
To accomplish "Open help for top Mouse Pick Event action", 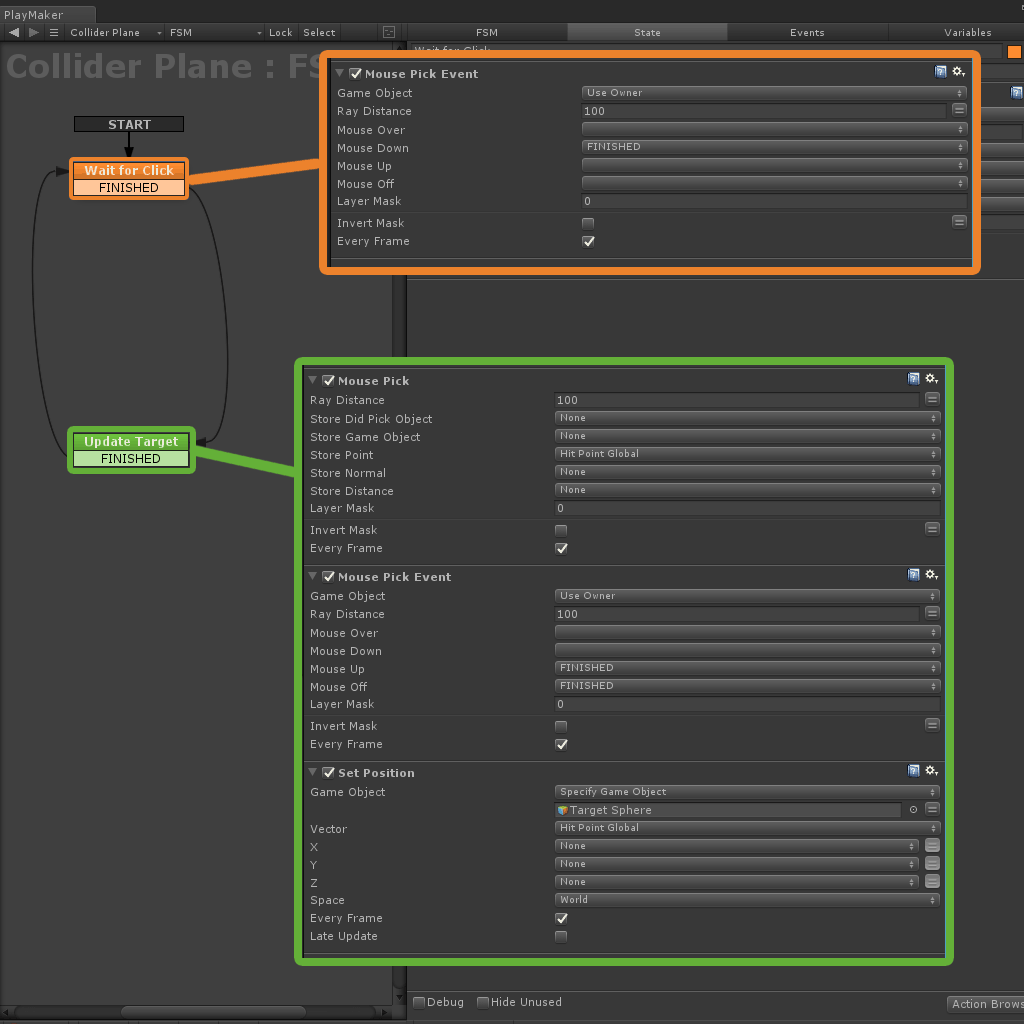I will (940, 72).
